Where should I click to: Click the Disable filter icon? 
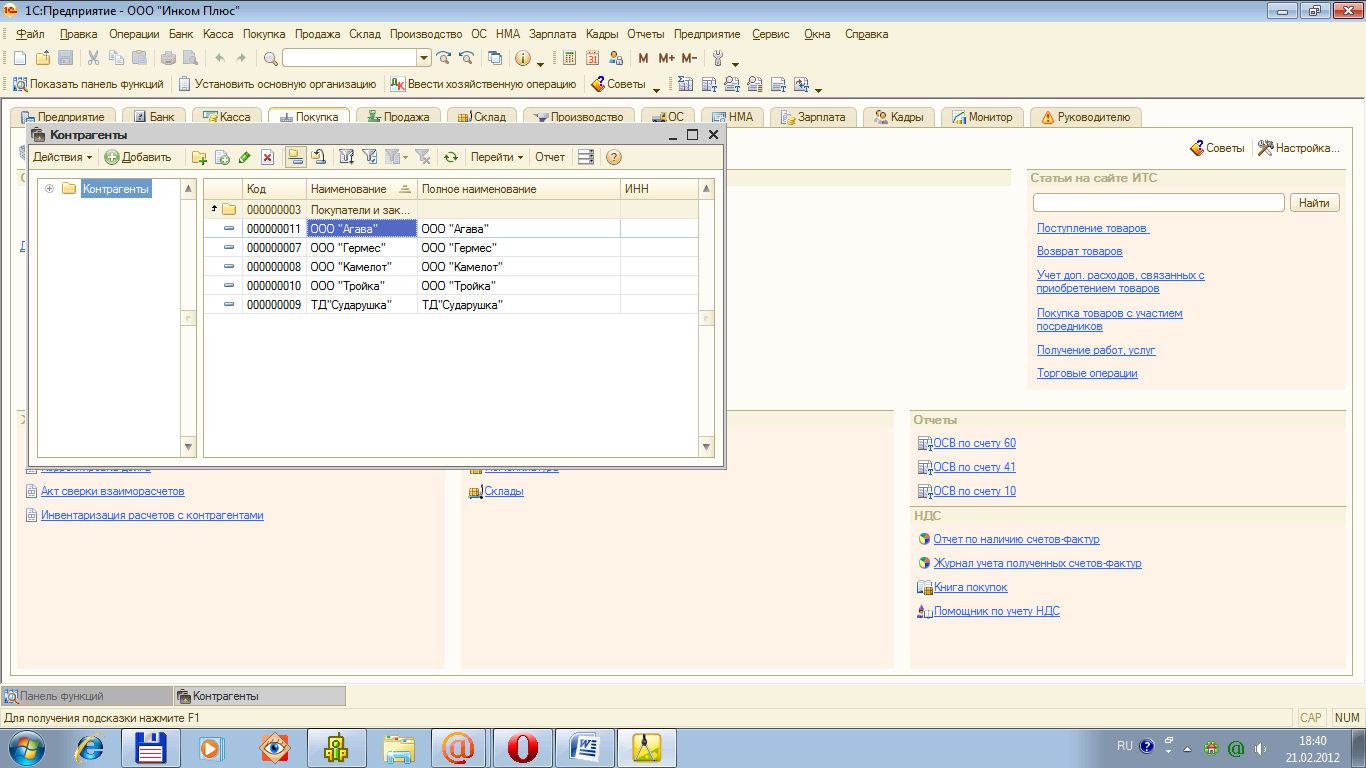422,157
